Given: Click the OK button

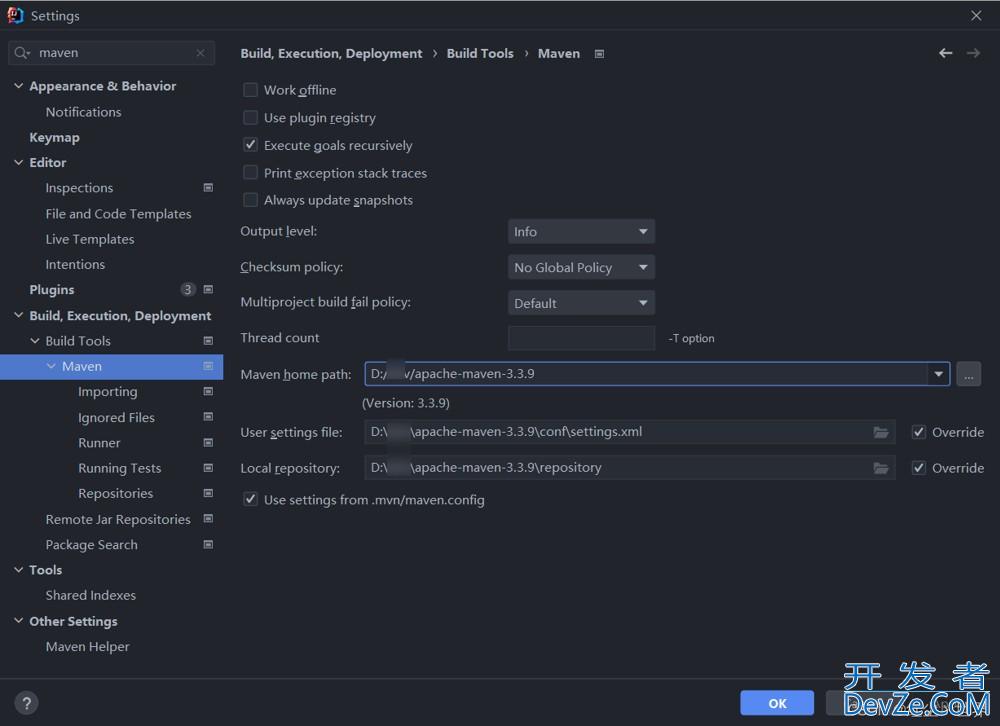Looking at the screenshot, I should pyautogui.click(x=777, y=703).
